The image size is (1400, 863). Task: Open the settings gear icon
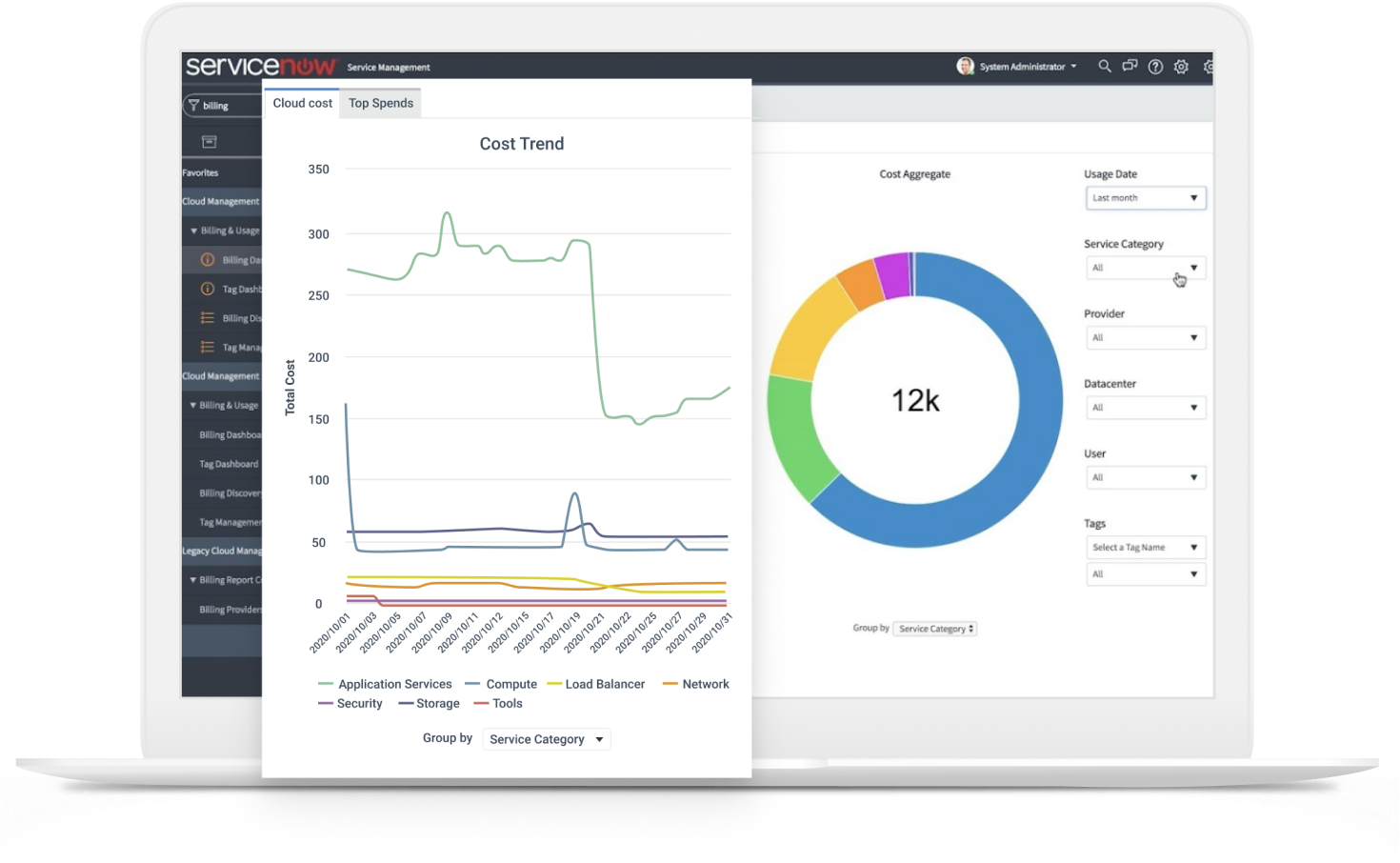coord(1181,67)
